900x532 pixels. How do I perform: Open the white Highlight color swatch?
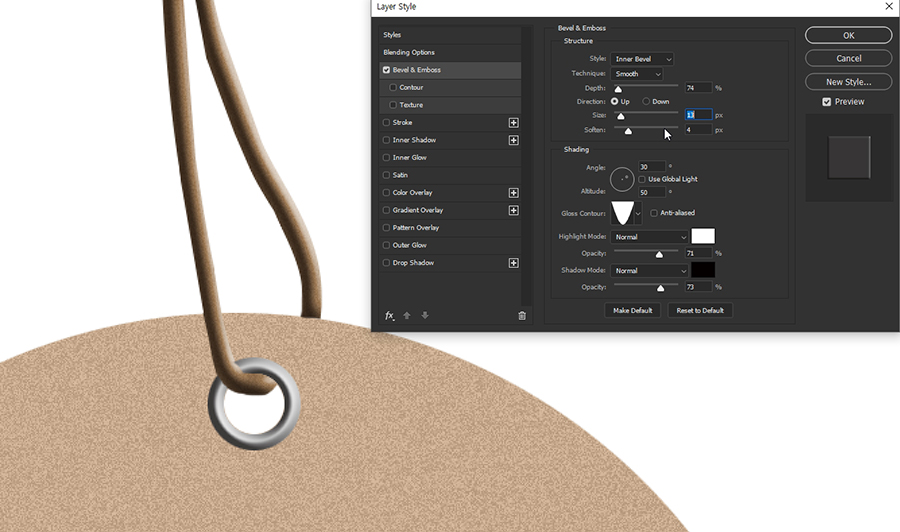pyautogui.click(x=703, y=236)
